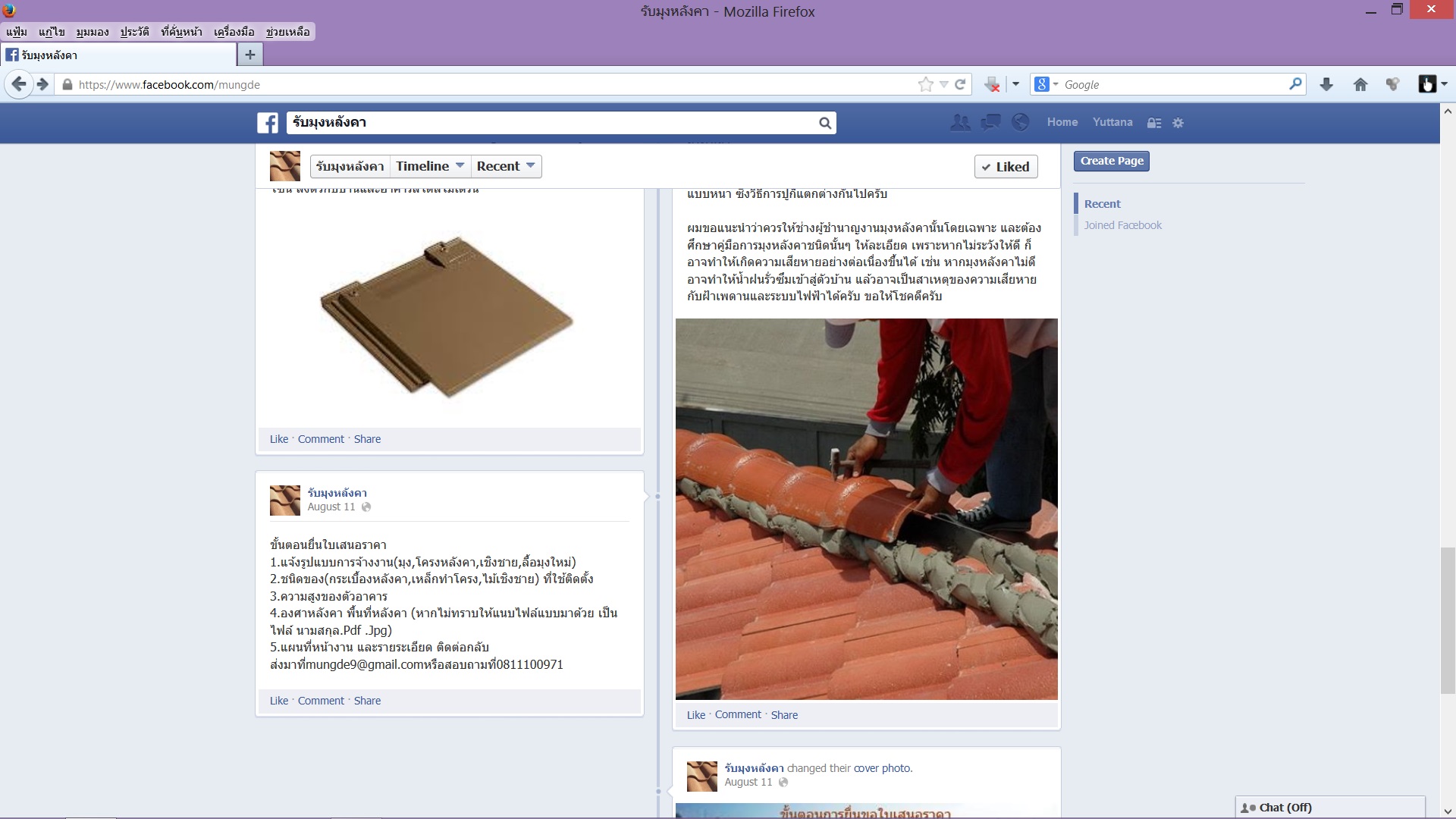The height and width of the screenshot is (819, 1456).
Task: Click Joined Facebook link
Action: tap(1122, 225)
